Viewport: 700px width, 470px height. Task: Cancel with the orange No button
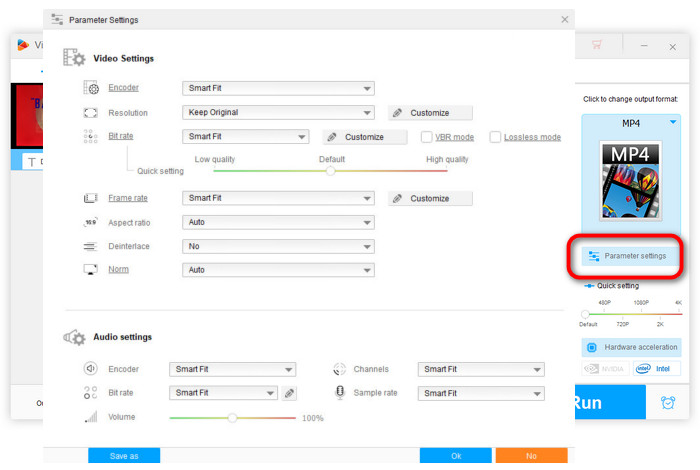[x=531, y=456]
